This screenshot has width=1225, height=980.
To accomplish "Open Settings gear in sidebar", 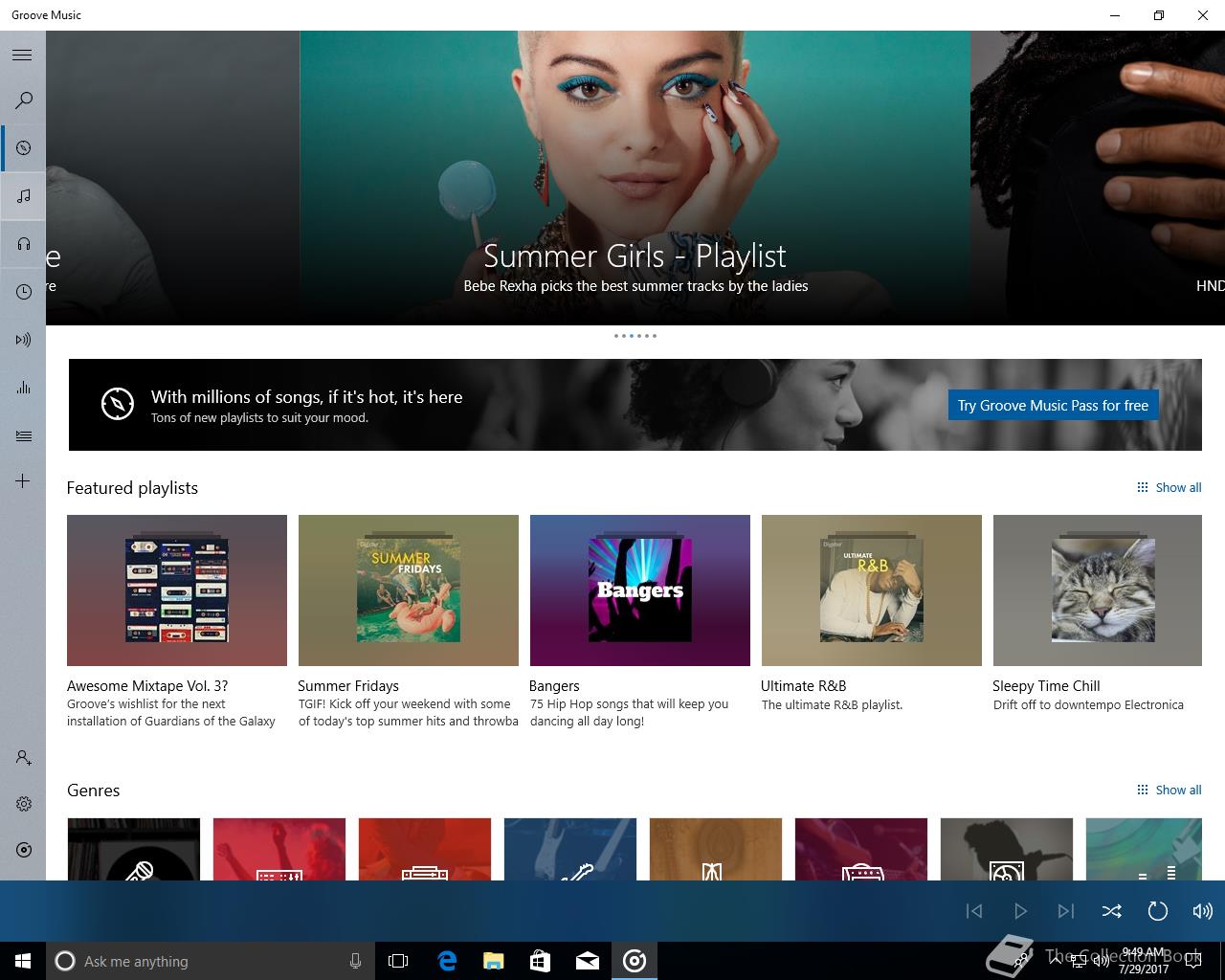I will click(x=23, y=804).
